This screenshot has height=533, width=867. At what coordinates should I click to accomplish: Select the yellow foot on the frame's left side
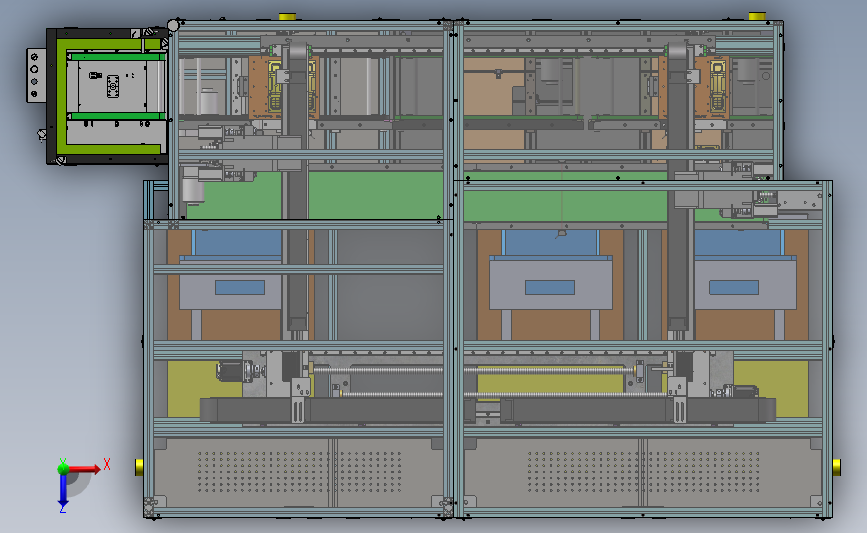[139, 467]
